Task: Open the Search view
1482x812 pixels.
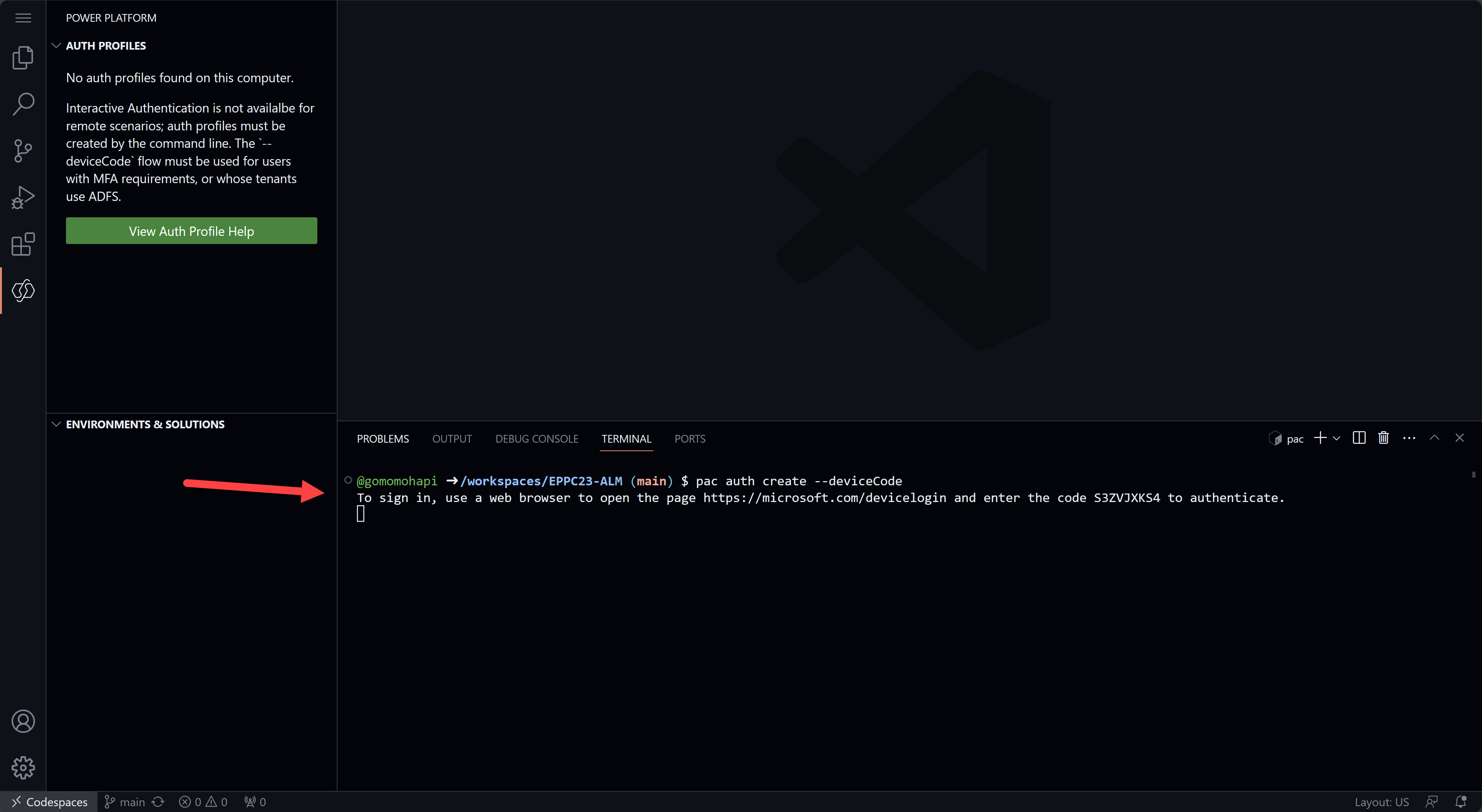Action: 23,104
